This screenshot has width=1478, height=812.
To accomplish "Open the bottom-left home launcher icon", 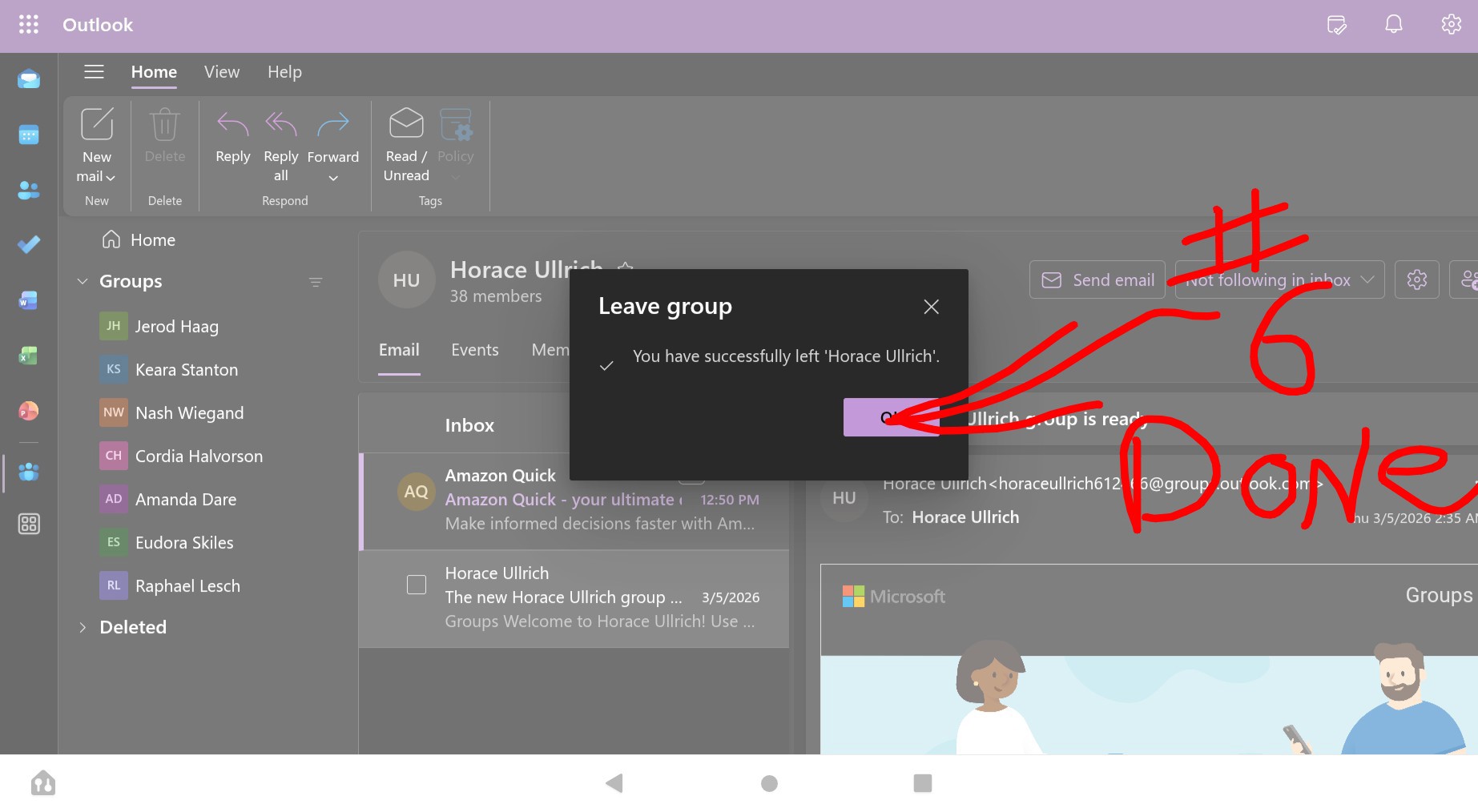I will (43, 783).
